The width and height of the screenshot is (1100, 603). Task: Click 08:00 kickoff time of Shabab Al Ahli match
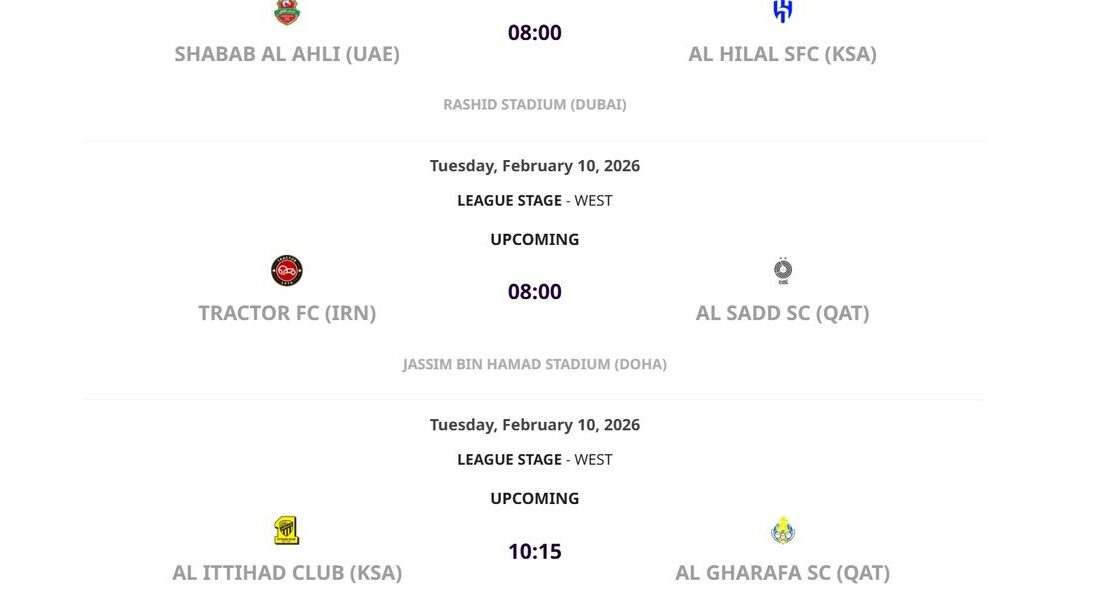click(535, 33)
